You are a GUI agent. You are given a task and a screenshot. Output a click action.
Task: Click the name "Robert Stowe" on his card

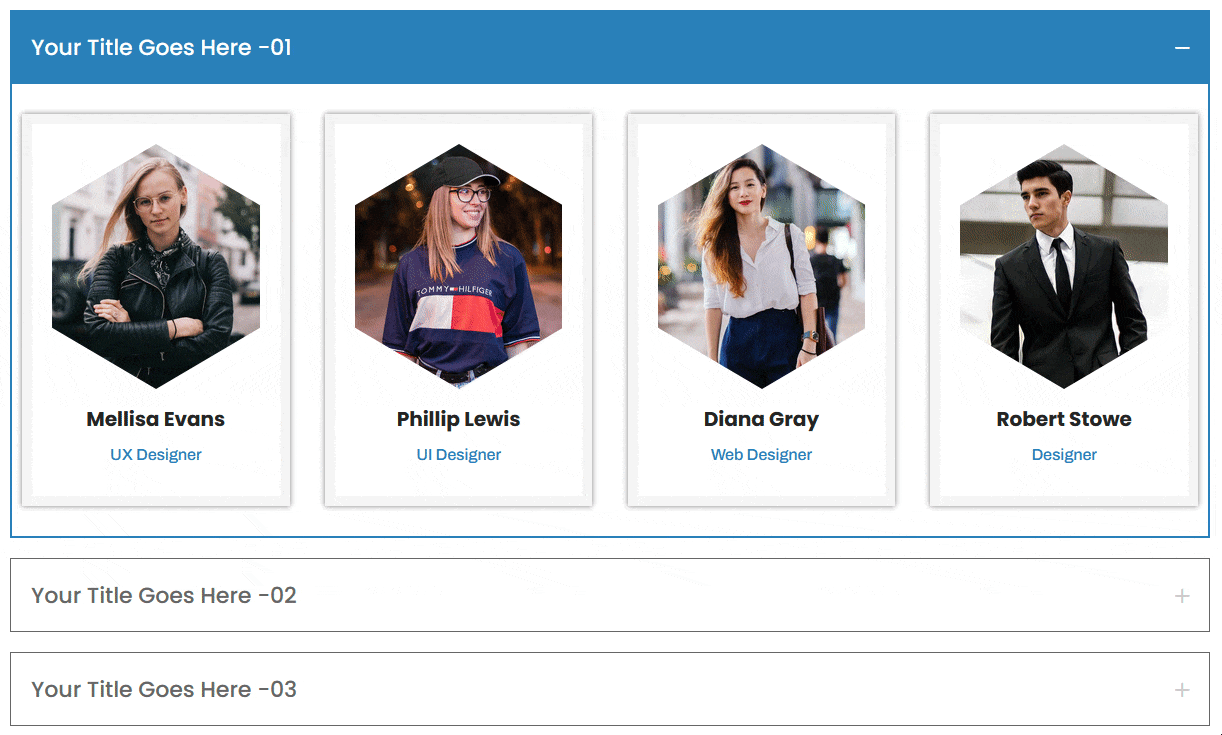[x=1063, y=419]
